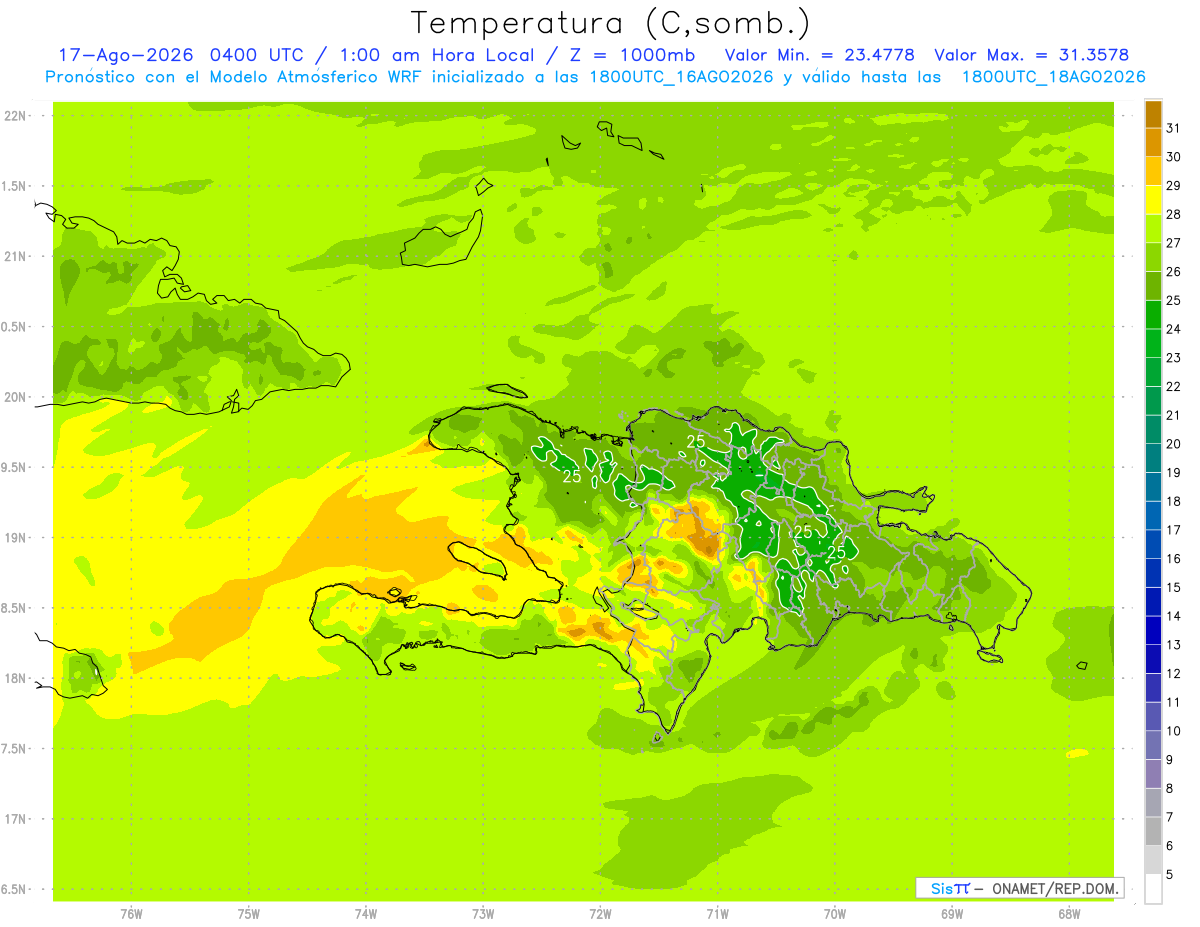Screen dimensions: 1200x927
Task: Select the '1800UTC_18AGO2026' valid-until timestamp
Action: click(x=1053, y=77)
